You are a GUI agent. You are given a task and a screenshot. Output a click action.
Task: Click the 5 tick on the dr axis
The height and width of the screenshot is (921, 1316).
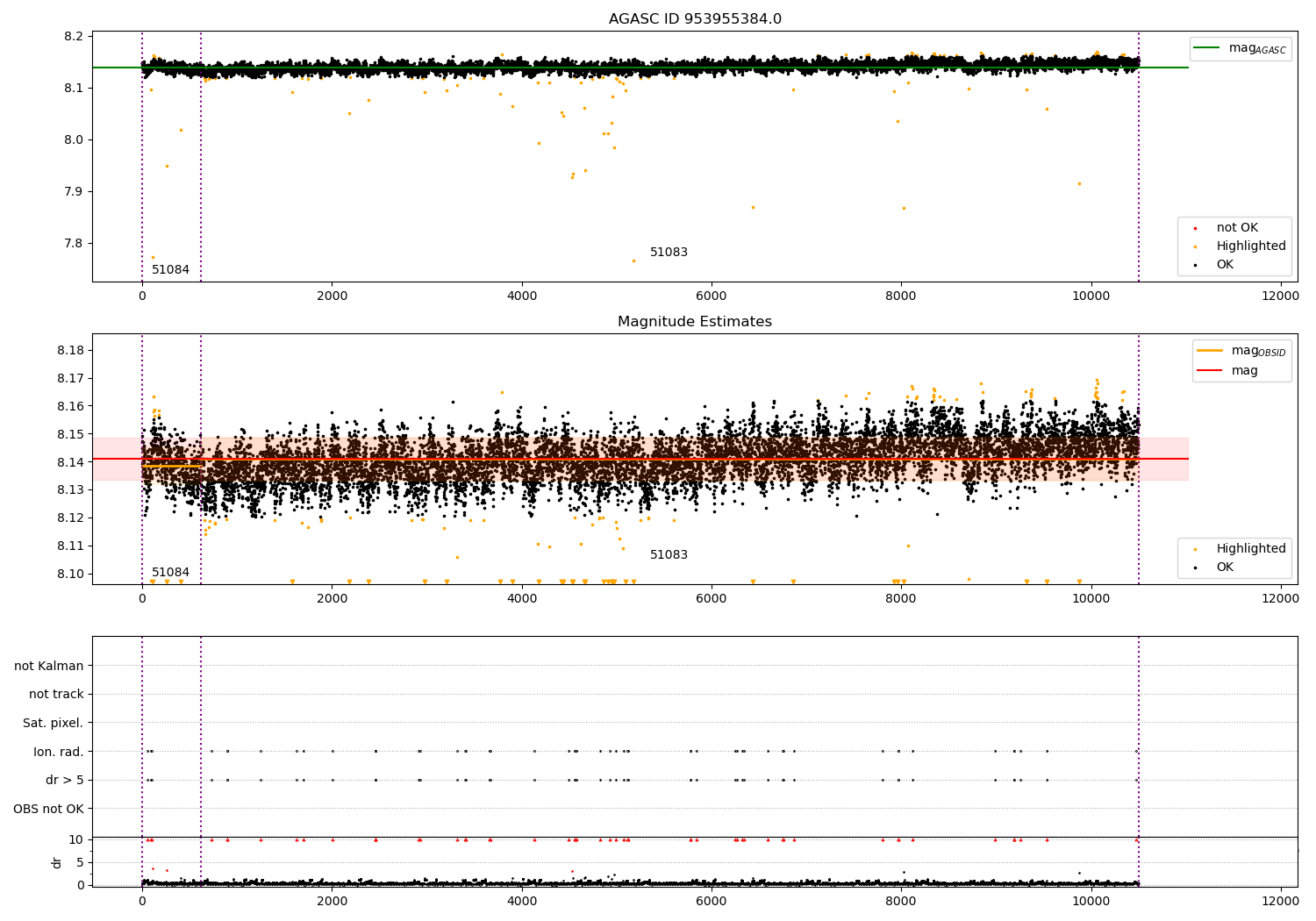click(x=81, y=863)
